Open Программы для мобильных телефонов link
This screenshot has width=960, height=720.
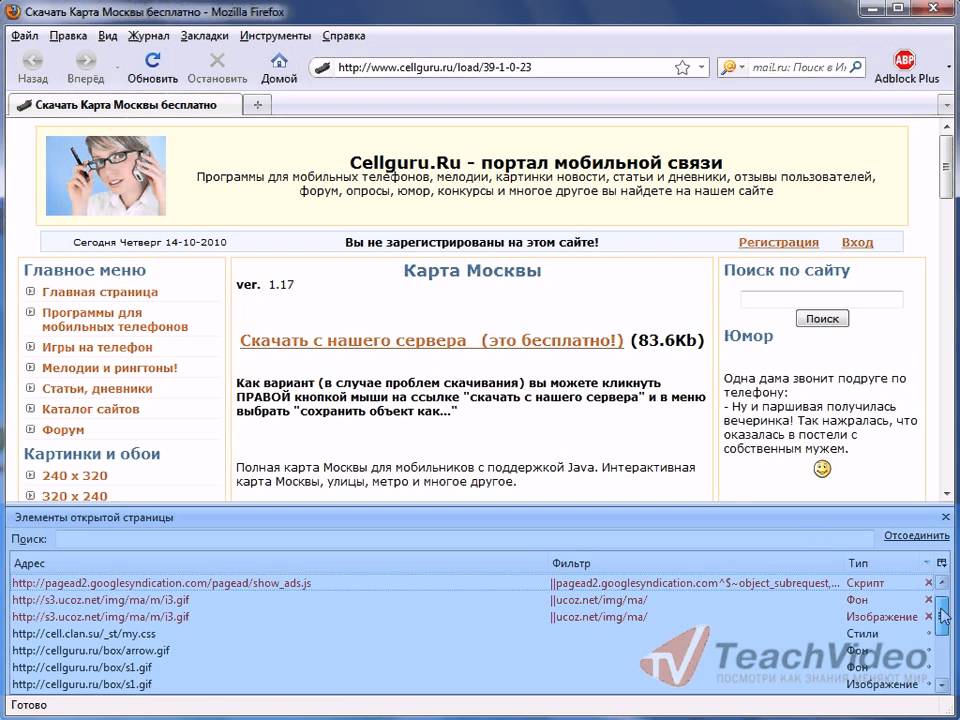114,320
